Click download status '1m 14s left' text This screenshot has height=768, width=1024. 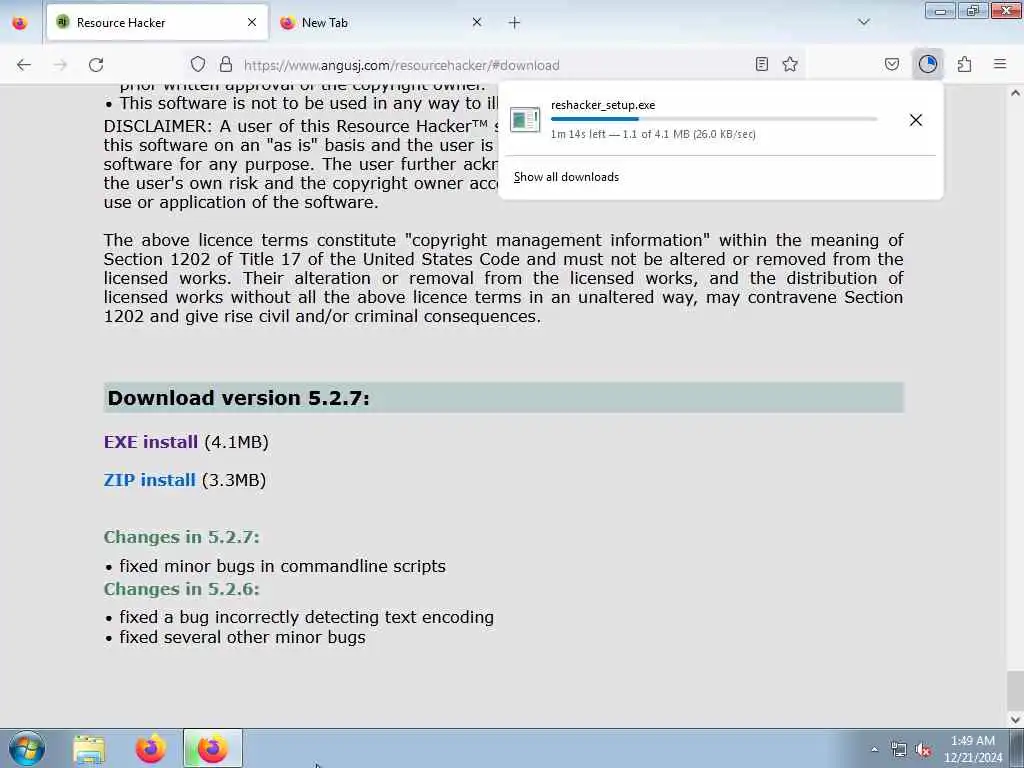tap(653, 134)
